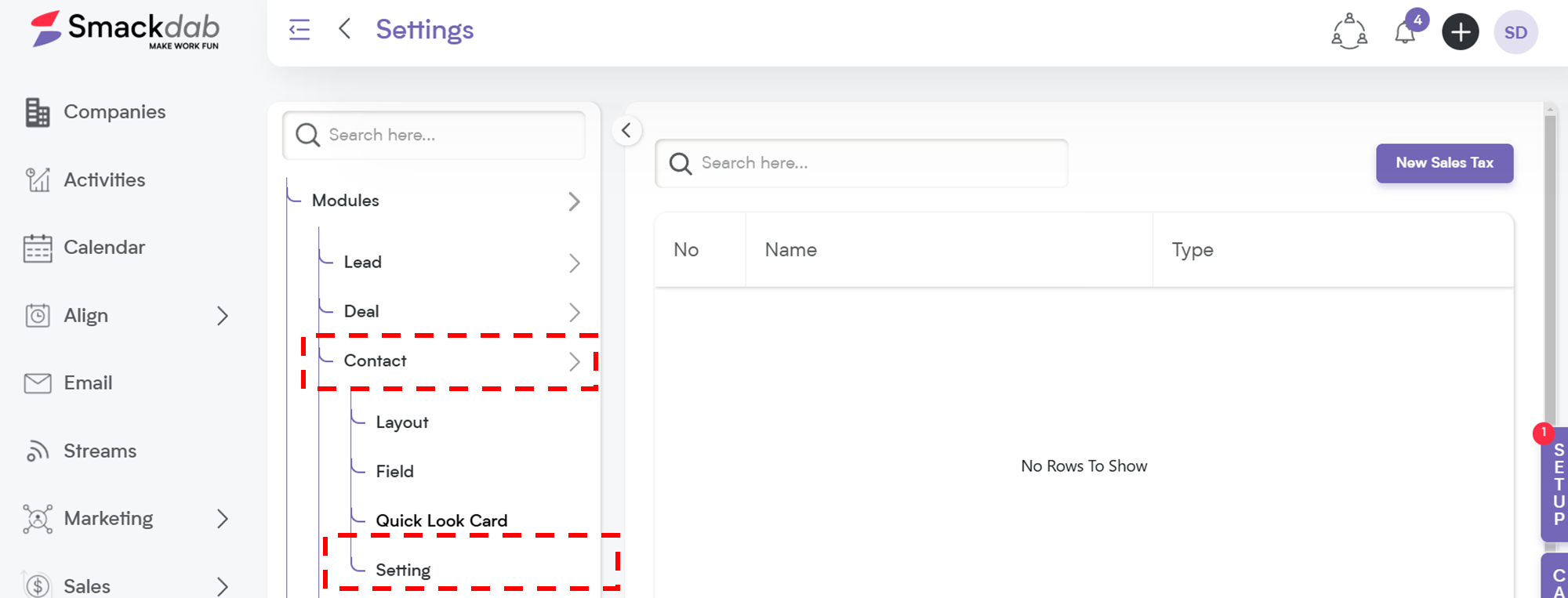Open the notification bell
This screenshot has width=1568, height=598.
click(x=1405, y=32)
